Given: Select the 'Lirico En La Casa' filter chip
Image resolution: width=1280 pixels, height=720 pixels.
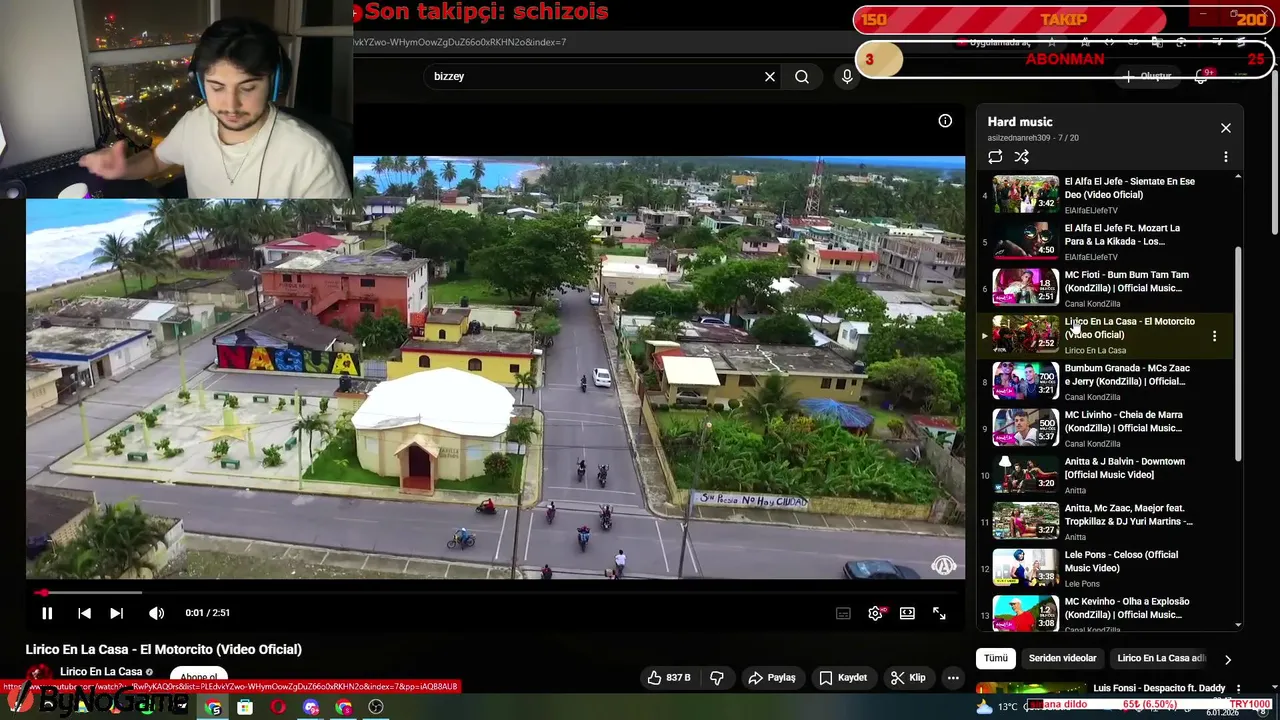Looking at the screenshot, I should coord(1161,659).
